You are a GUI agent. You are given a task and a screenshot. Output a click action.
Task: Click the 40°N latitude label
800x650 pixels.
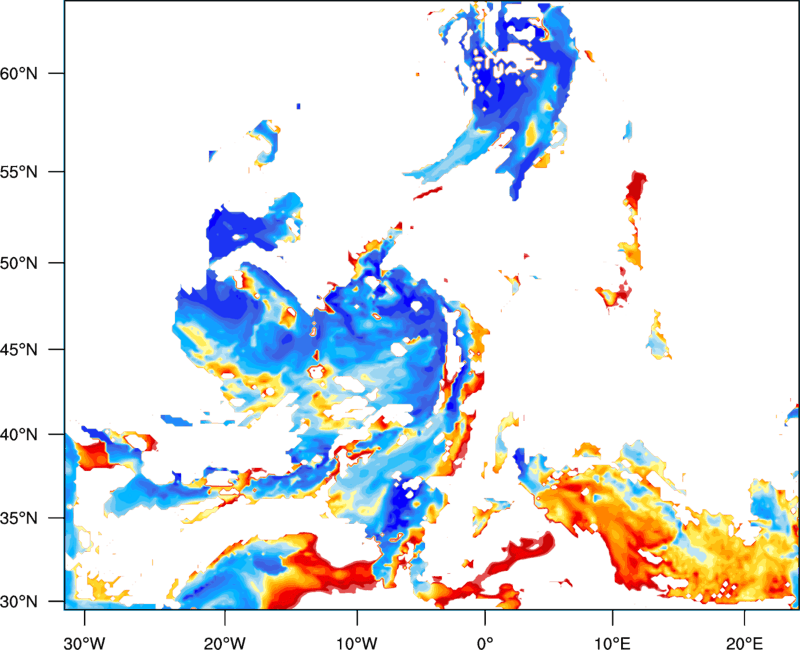(x=19, y=434)
